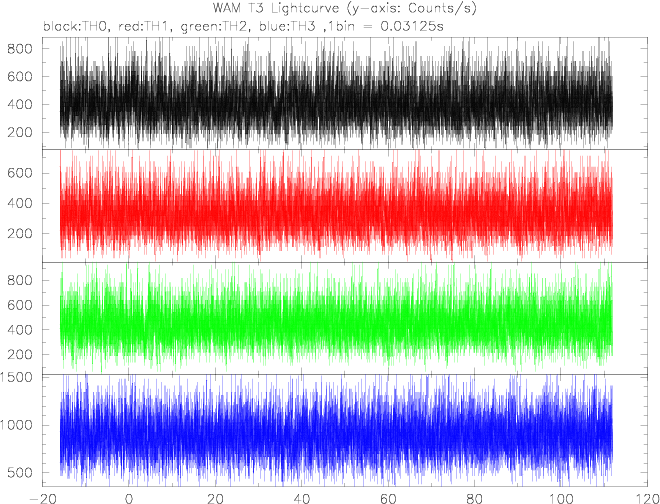Viewport: 660px width, 504px height.
Task: Click the blue TH3 lightcurve panel
Action: click(345, 430)
